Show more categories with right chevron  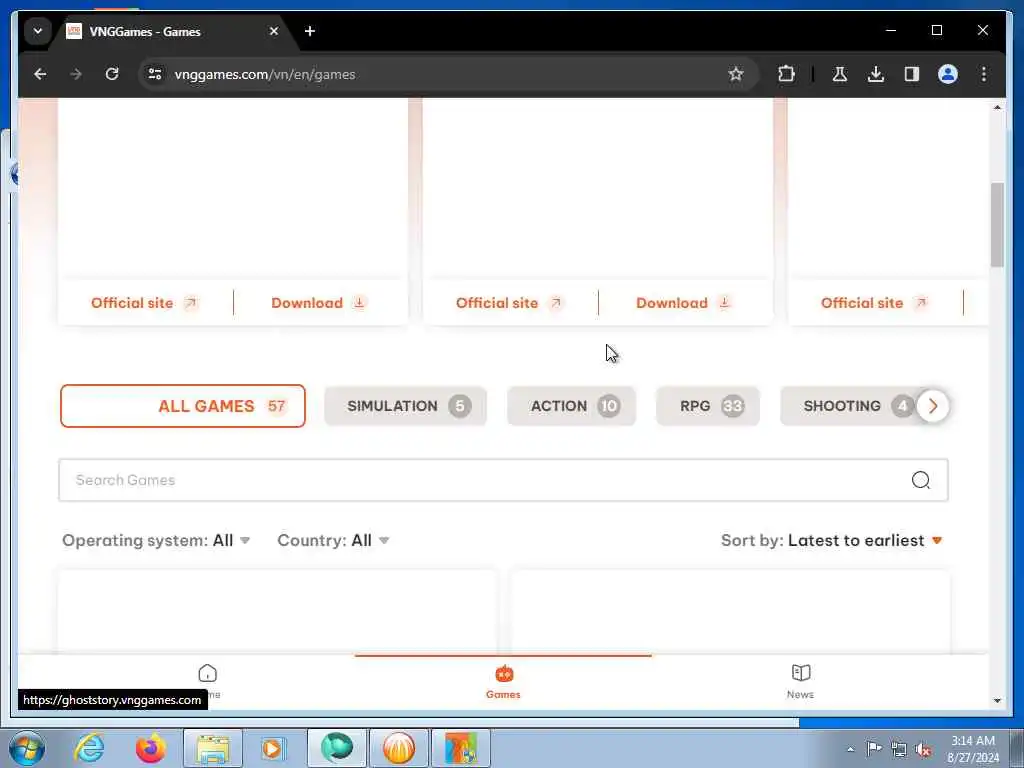click(x=933, y=406)
